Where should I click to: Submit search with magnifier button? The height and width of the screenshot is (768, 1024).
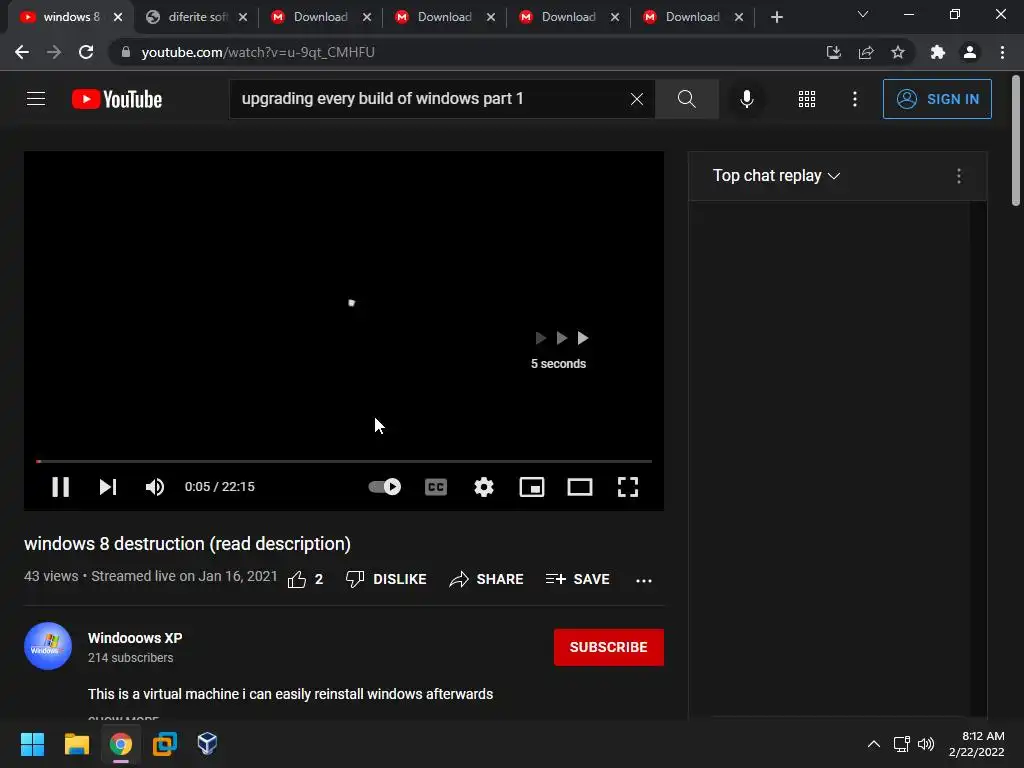pyautogui.click(x=686, y=99)
